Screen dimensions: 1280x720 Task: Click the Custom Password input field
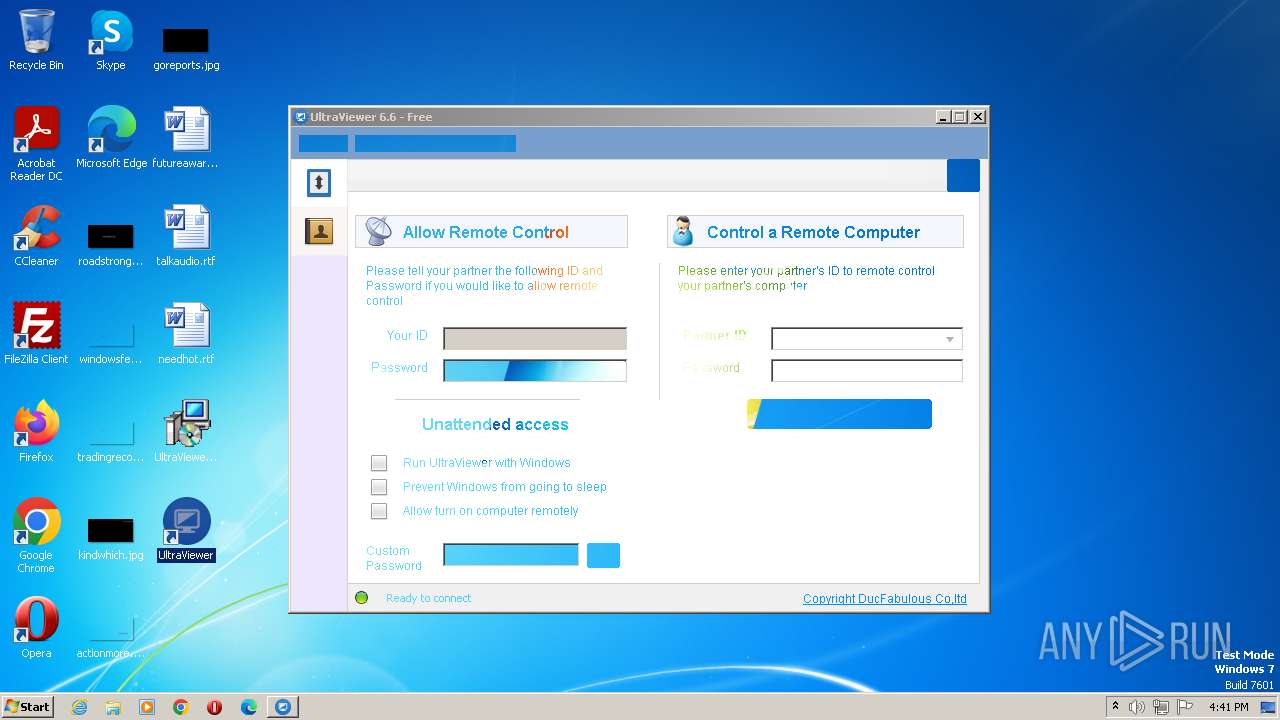511,555
